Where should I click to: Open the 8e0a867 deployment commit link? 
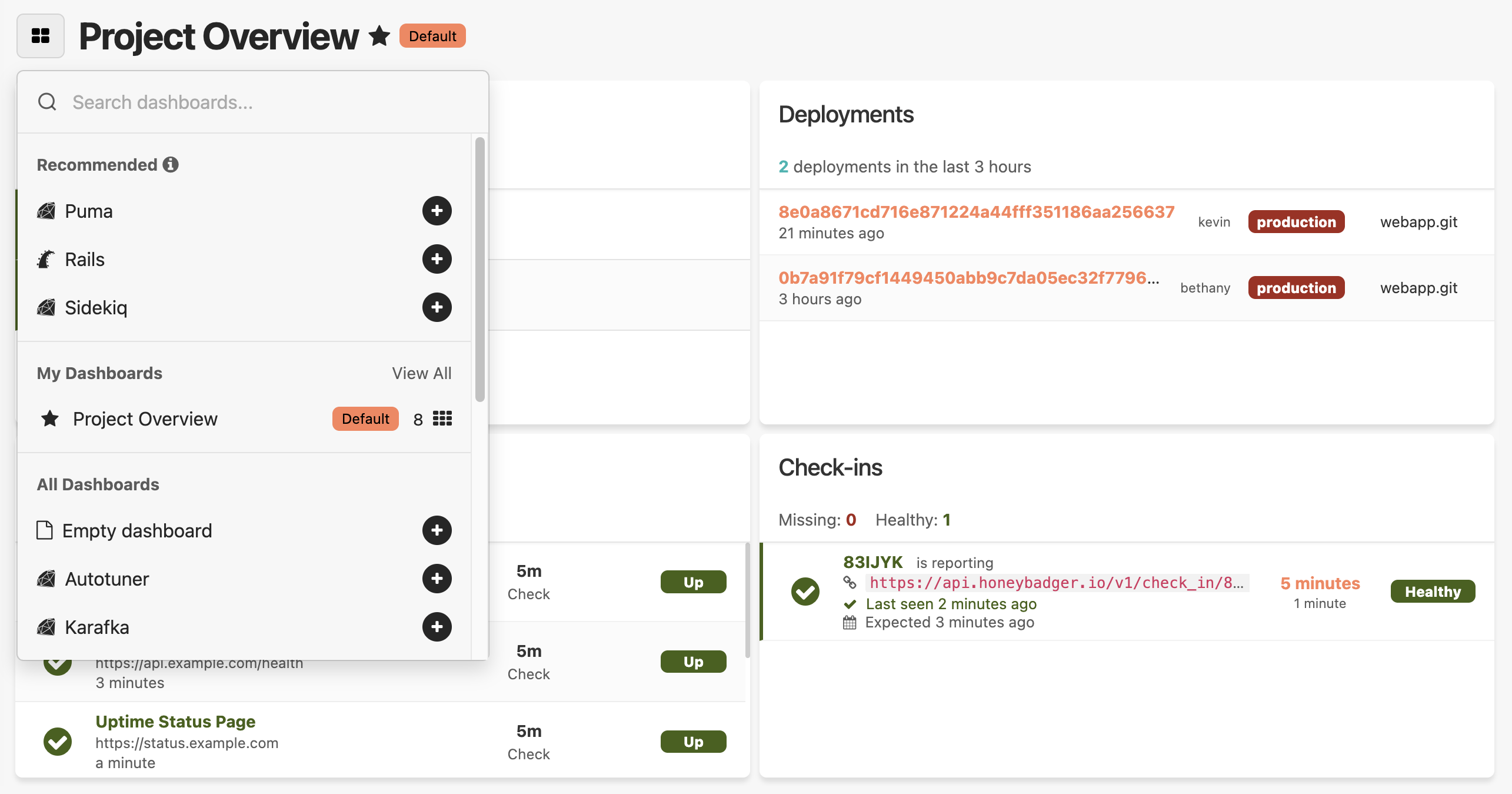(x=977, y=212)
